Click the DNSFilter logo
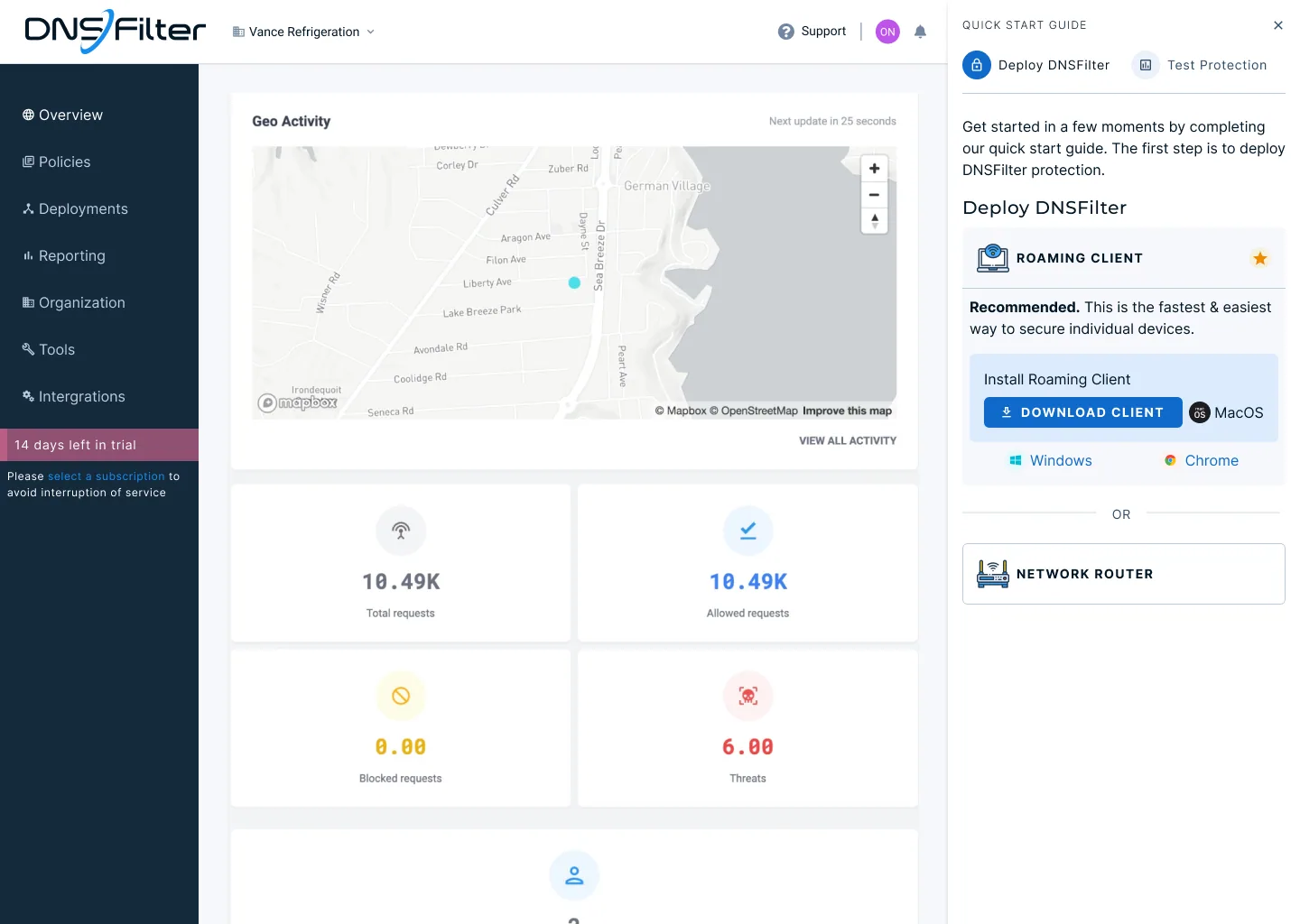The image size is (1300, 924). (x=115, y=31)
